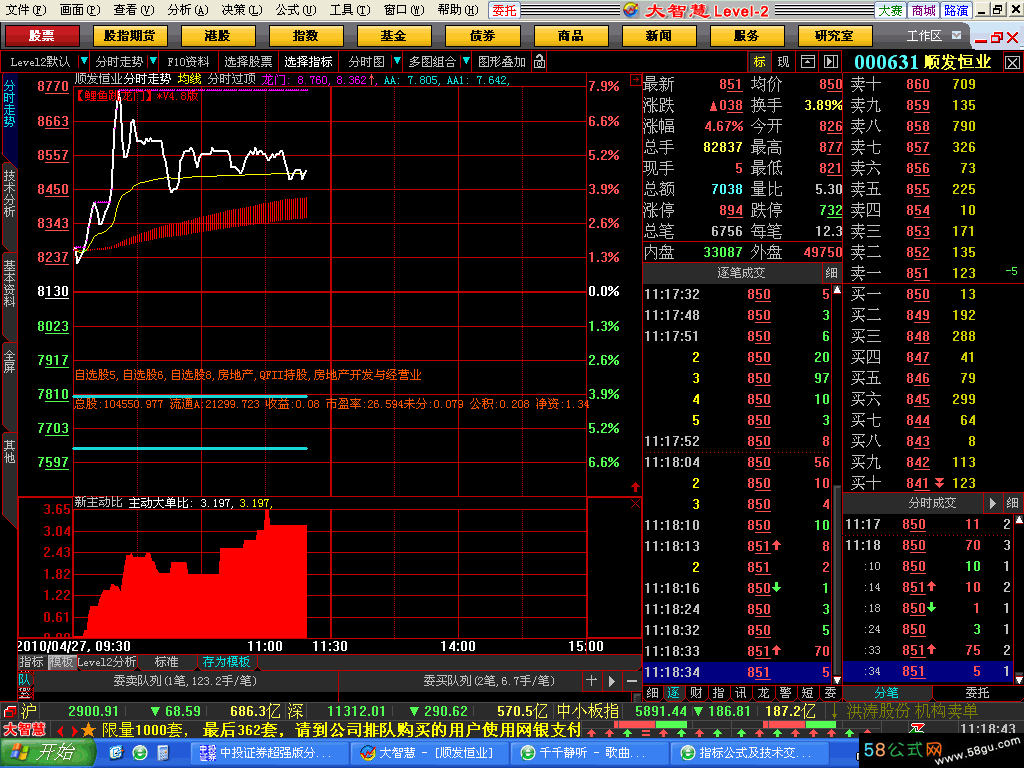Screen dimensions: 1024x768
Task: Click the plus icon in order queue bar
Action: [x=591, y=680]
